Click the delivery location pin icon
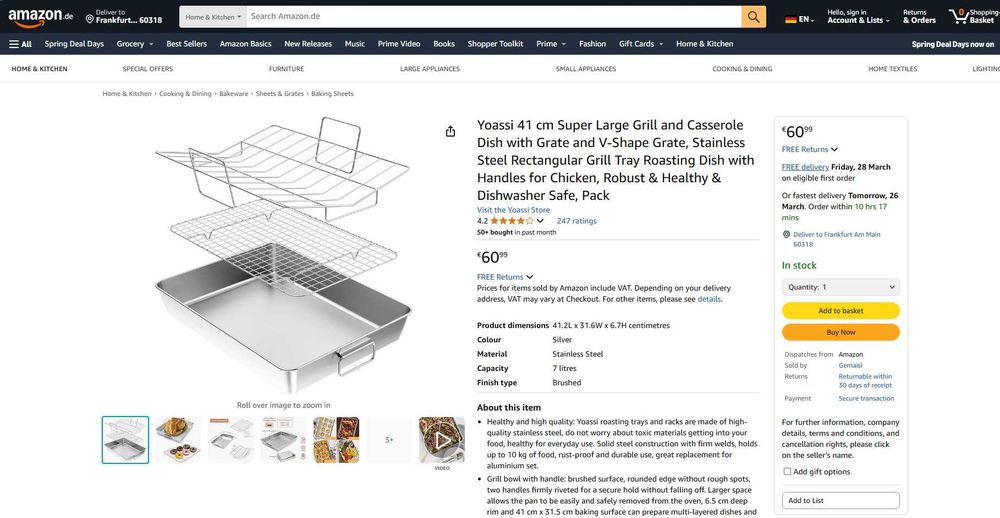Screen dimensions: 1000x518 point(90,17)
